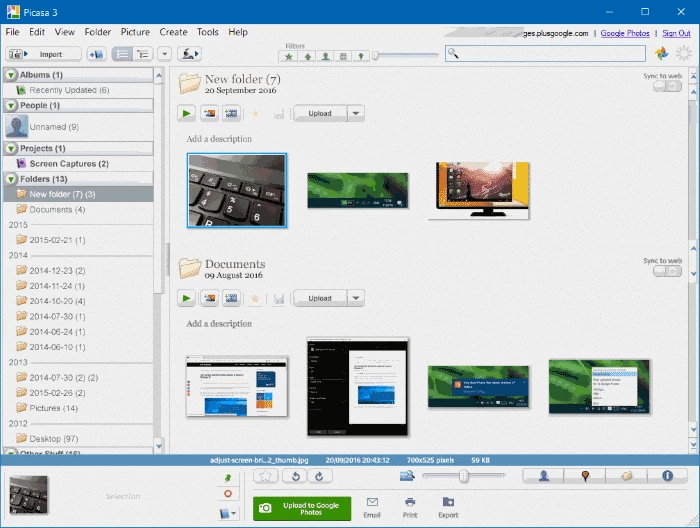Create photo collage for New folder
Screen dimensions: 700x528
(209, 113)
